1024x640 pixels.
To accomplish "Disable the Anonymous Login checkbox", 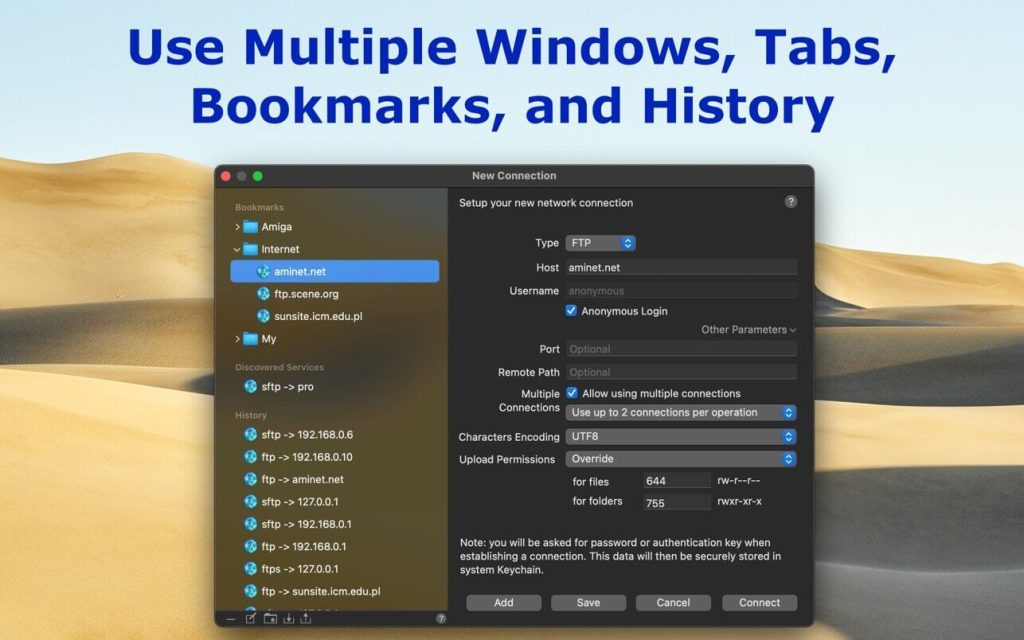I will tap(572, 311).
